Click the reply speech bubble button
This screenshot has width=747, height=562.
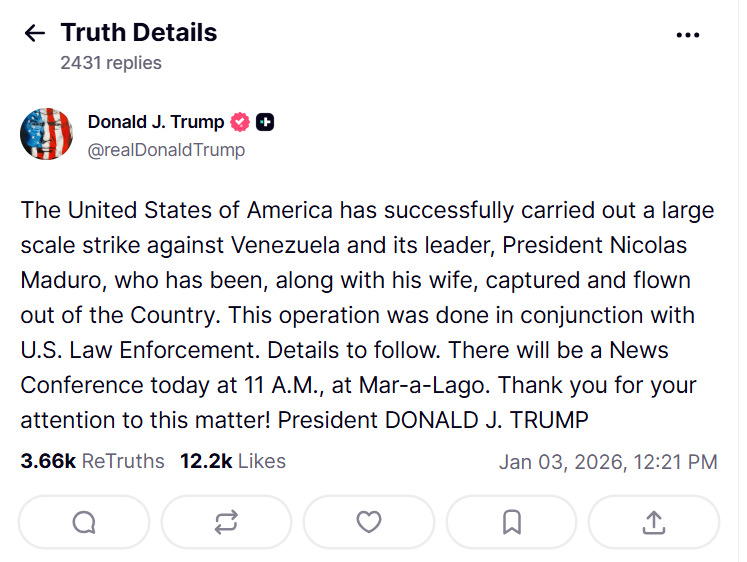coord(84,522)
